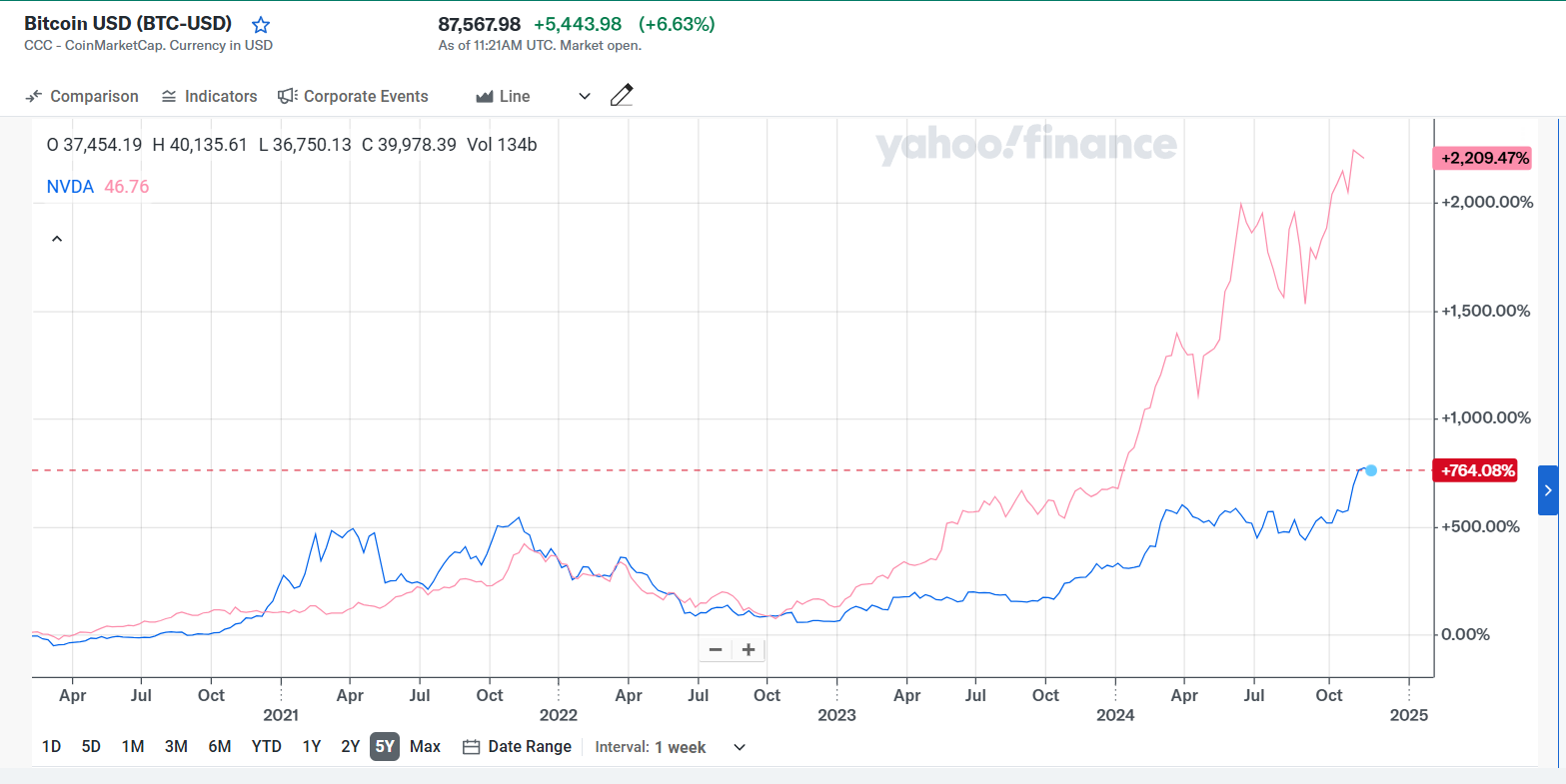Open the Line chart type dropdown
The height and width of the screenshot is (784, 1566).
[x=534, y=96]
